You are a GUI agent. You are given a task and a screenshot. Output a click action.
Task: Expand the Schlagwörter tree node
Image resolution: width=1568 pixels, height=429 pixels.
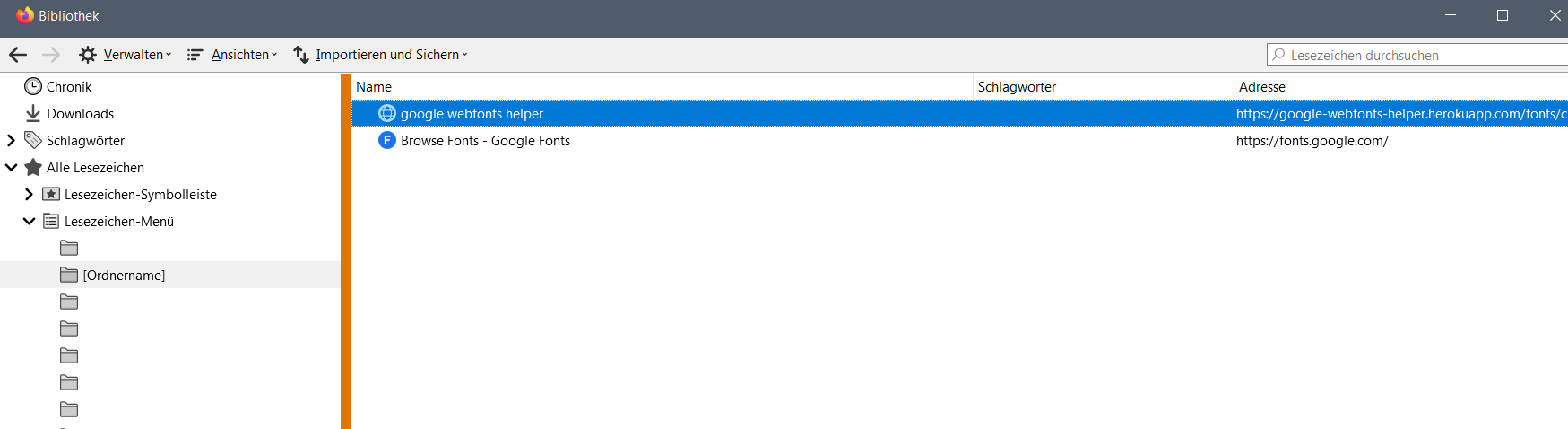click(11, 140)
